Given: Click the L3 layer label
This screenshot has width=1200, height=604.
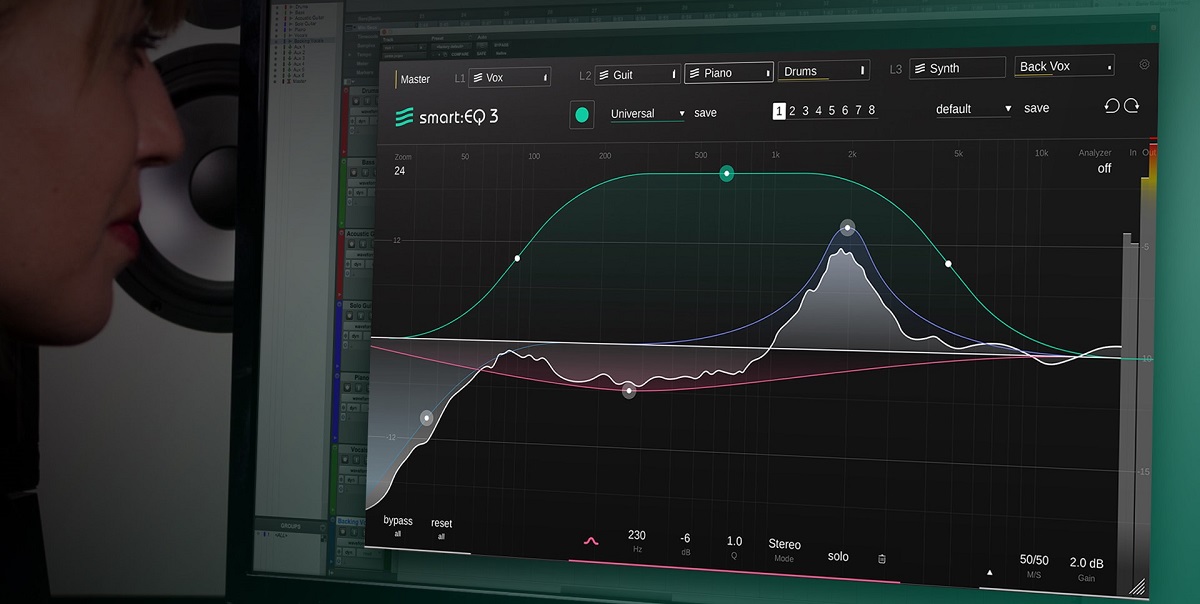Looking at the screenshot, I should 896,69.
